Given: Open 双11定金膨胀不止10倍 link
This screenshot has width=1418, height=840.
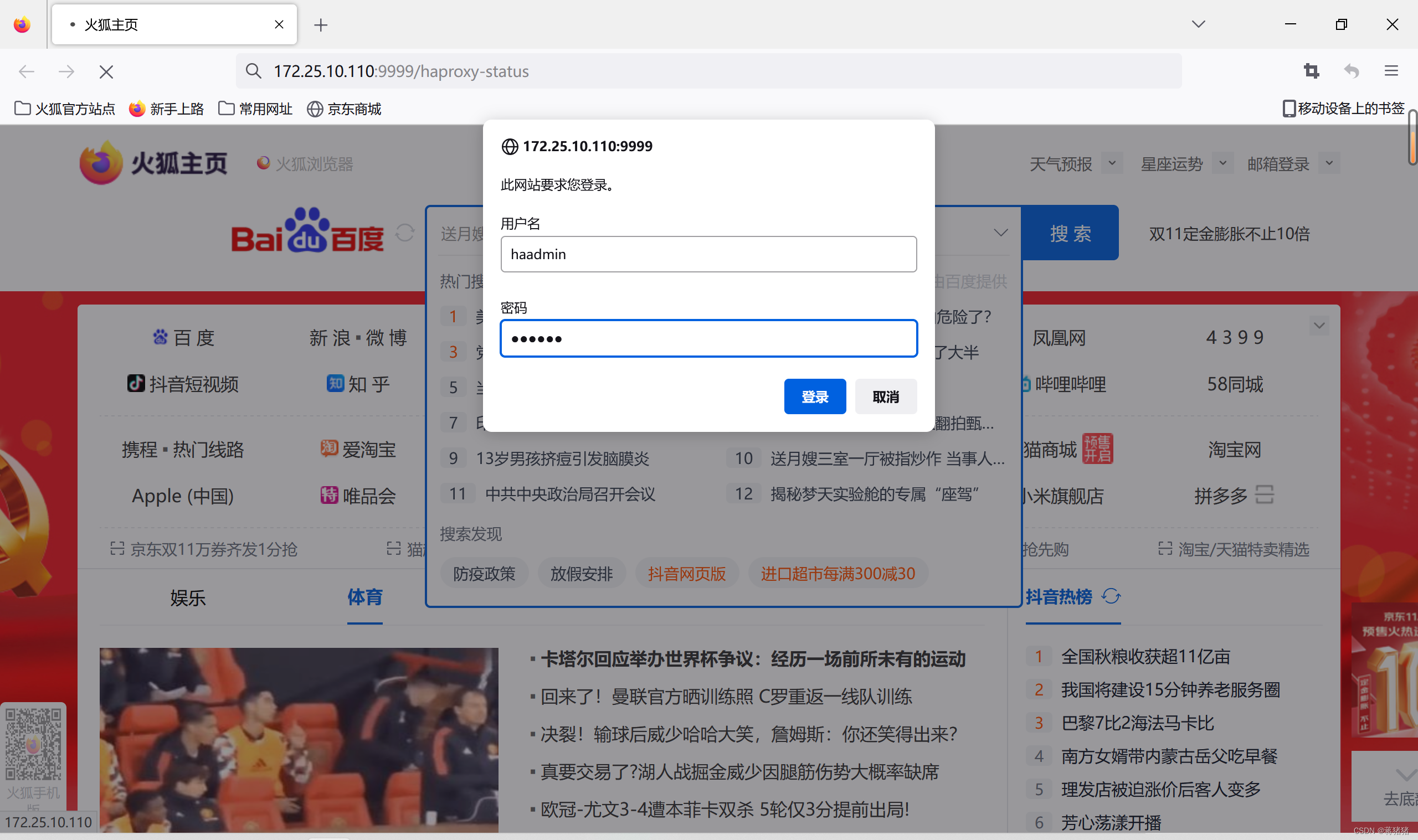Looking at the screenshot, I should (x=1229, y=234).
